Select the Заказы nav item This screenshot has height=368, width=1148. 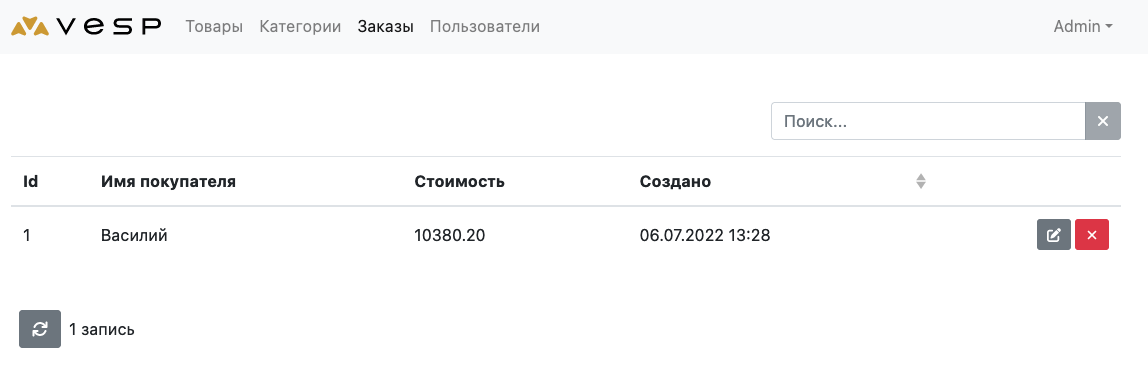coord(386,26)
